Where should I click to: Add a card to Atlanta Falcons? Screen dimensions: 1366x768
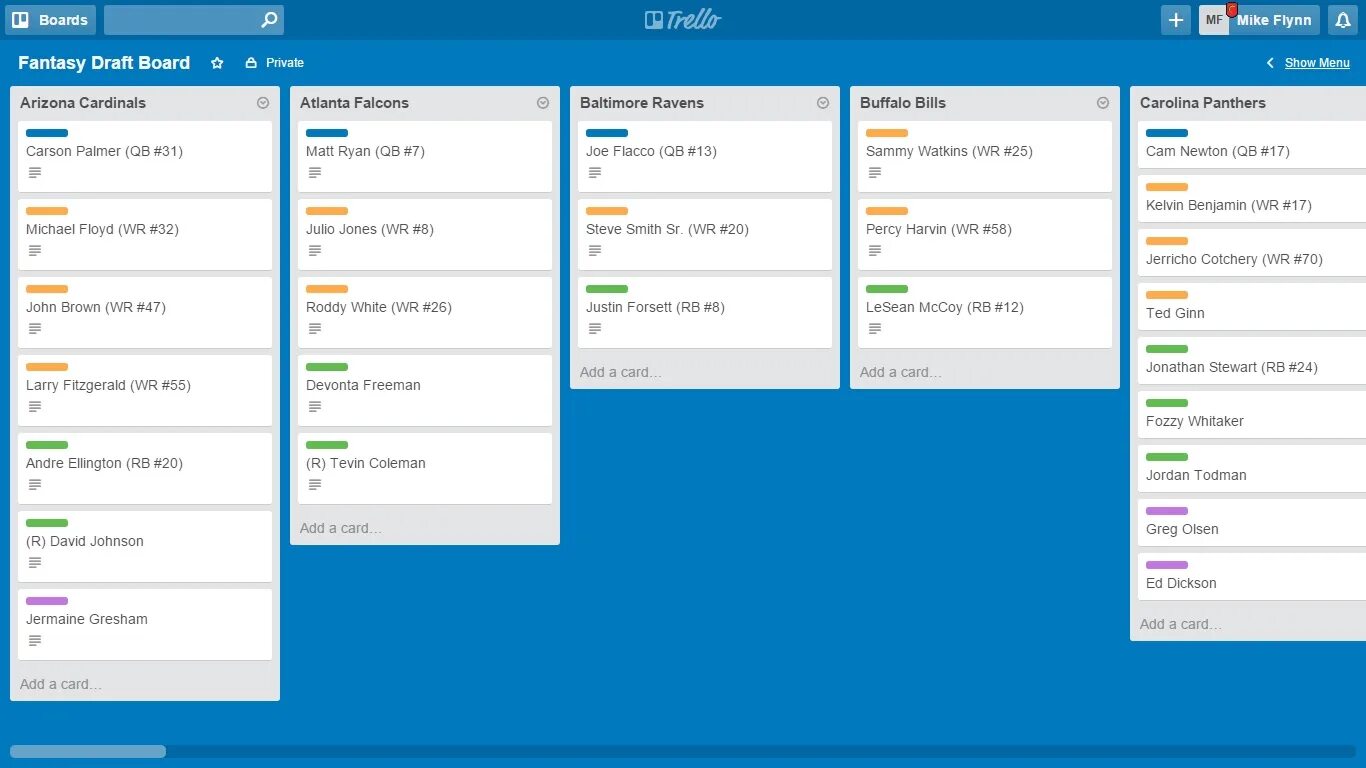tap(341, 528)
